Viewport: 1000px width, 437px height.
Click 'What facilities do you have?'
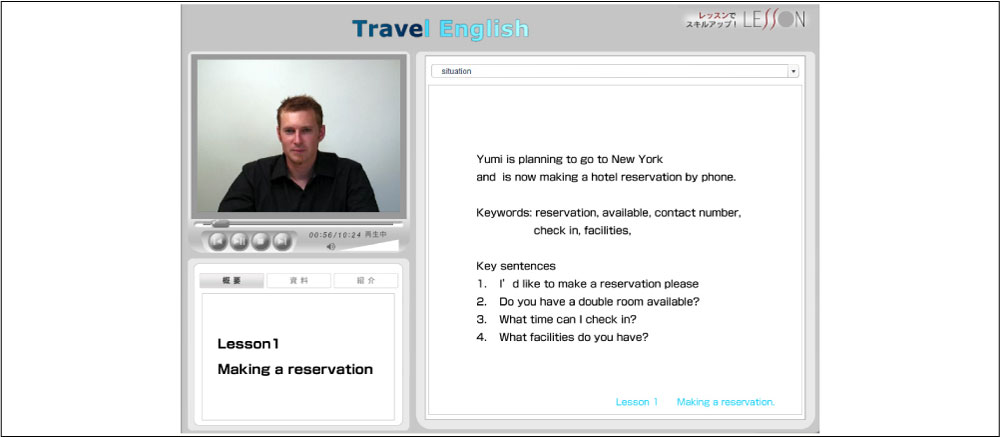(574, 337)
